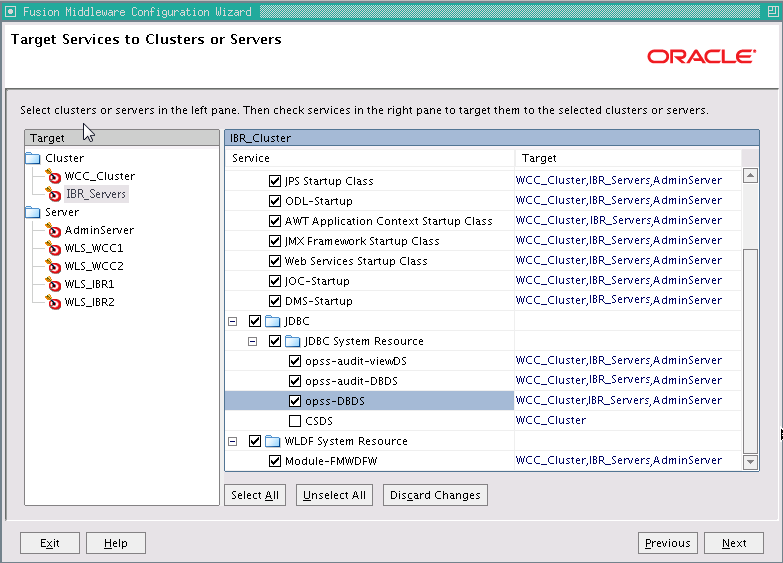Click target value of Module-FMWDFW row
783x563 pixels.
point(619,461)
